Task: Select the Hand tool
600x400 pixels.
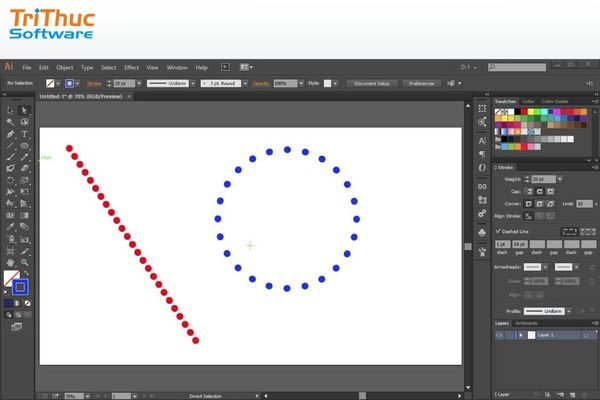Action: [10, 263]
